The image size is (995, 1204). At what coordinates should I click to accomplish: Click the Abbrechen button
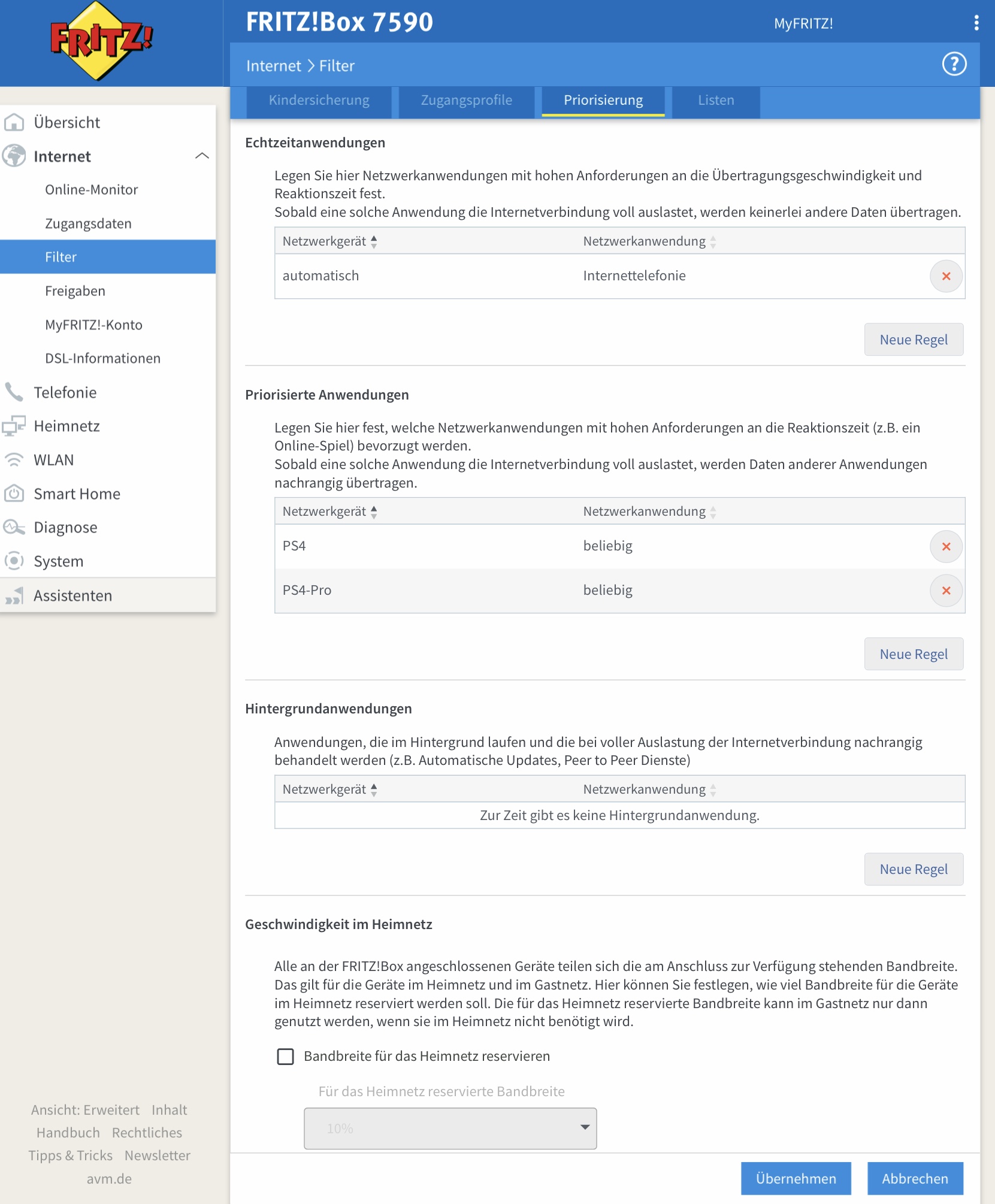coord(915,1178)
